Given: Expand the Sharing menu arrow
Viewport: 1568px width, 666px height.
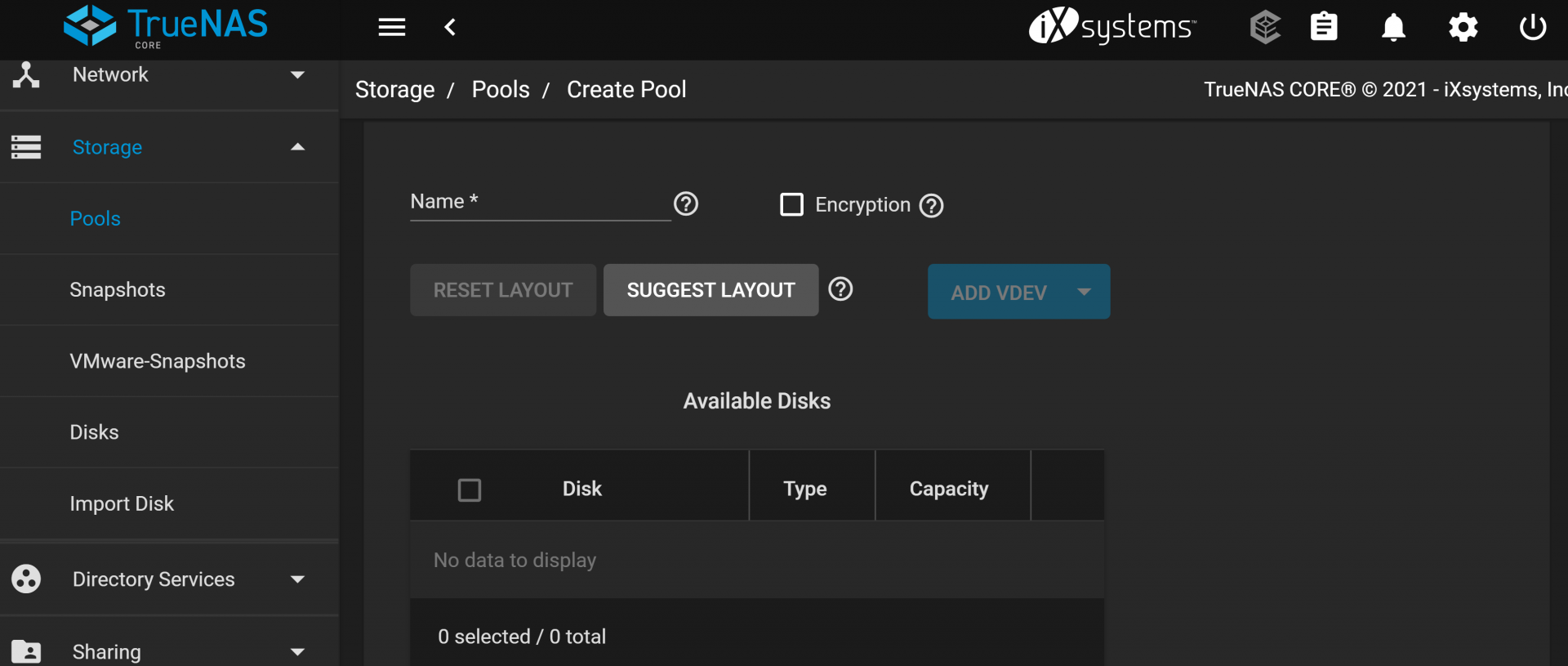Looking at the screenshot, I should 298,652.
